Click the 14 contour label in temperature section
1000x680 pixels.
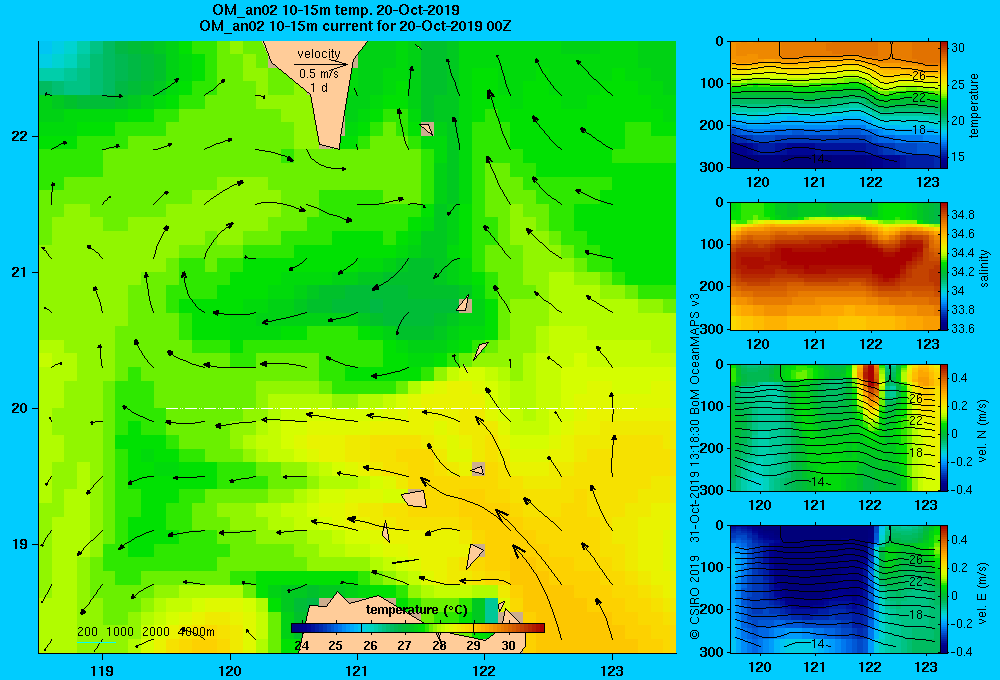pos(818,159)
